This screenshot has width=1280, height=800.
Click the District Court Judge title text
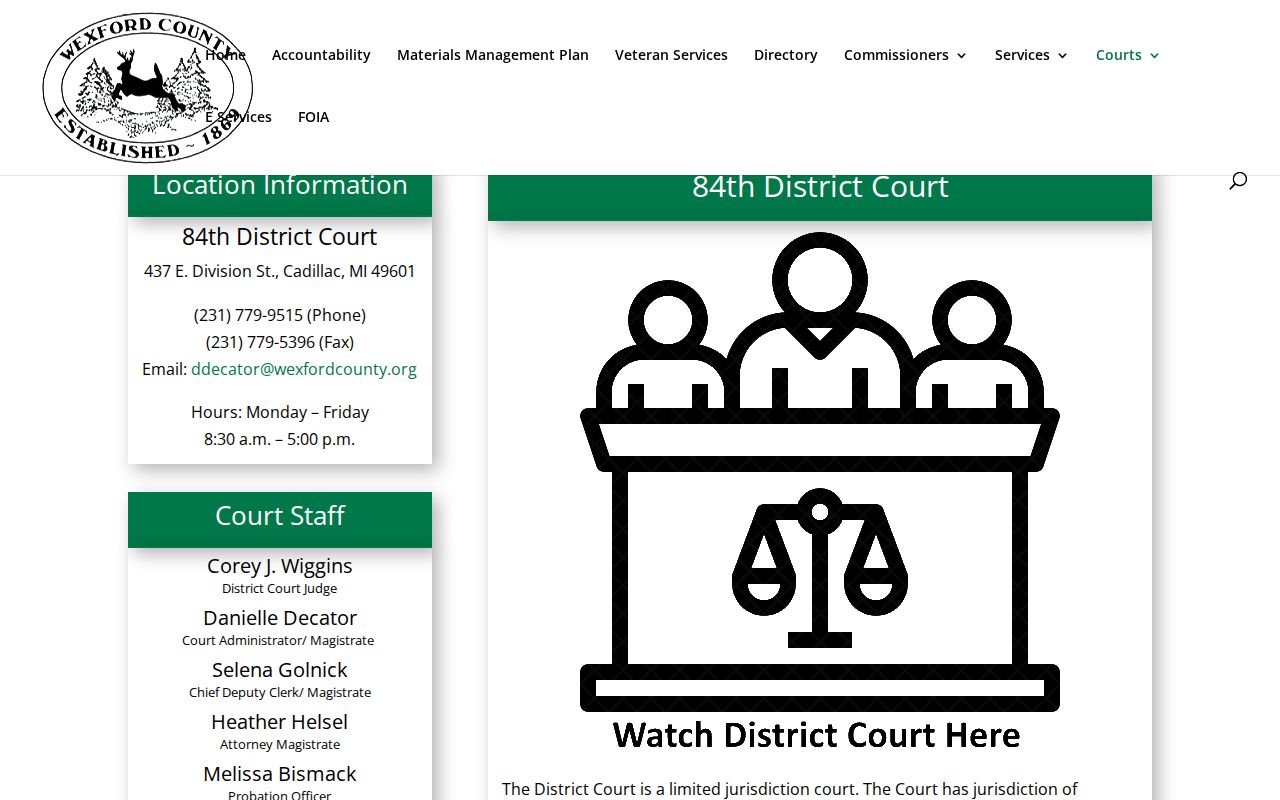point(280,589)
